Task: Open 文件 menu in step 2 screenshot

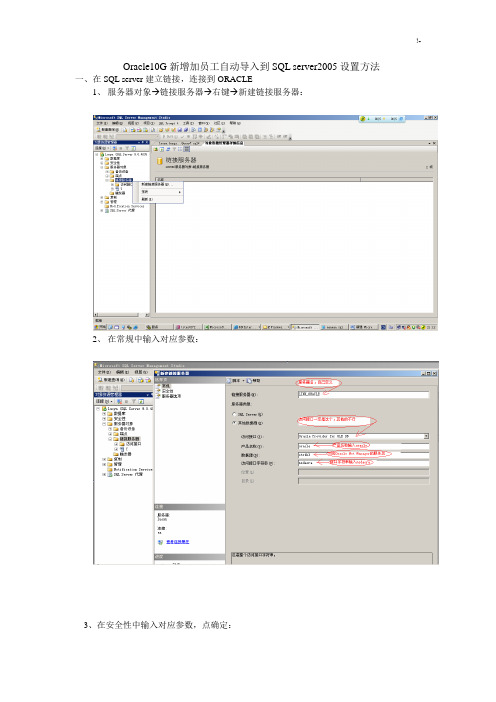Action: (x=104, y=372)
